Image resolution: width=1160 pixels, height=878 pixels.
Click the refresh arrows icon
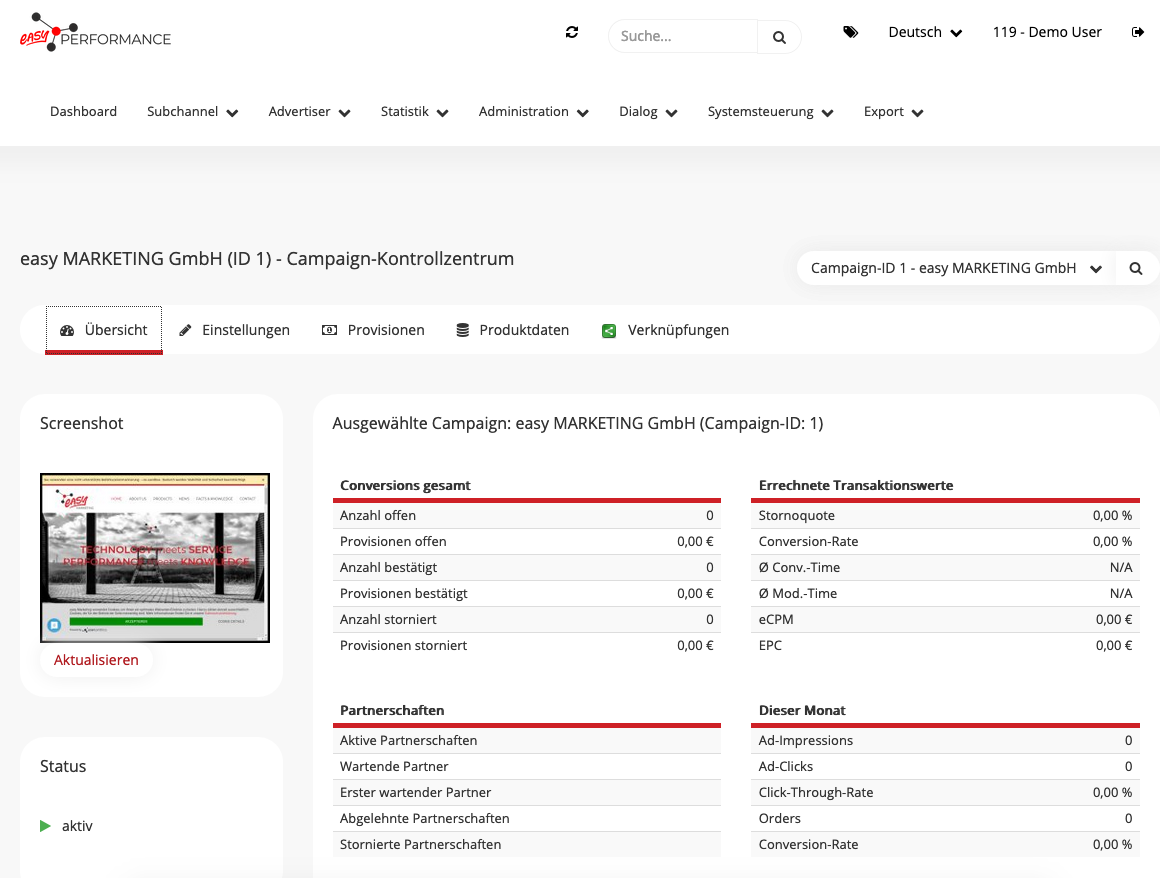point(572,32)
